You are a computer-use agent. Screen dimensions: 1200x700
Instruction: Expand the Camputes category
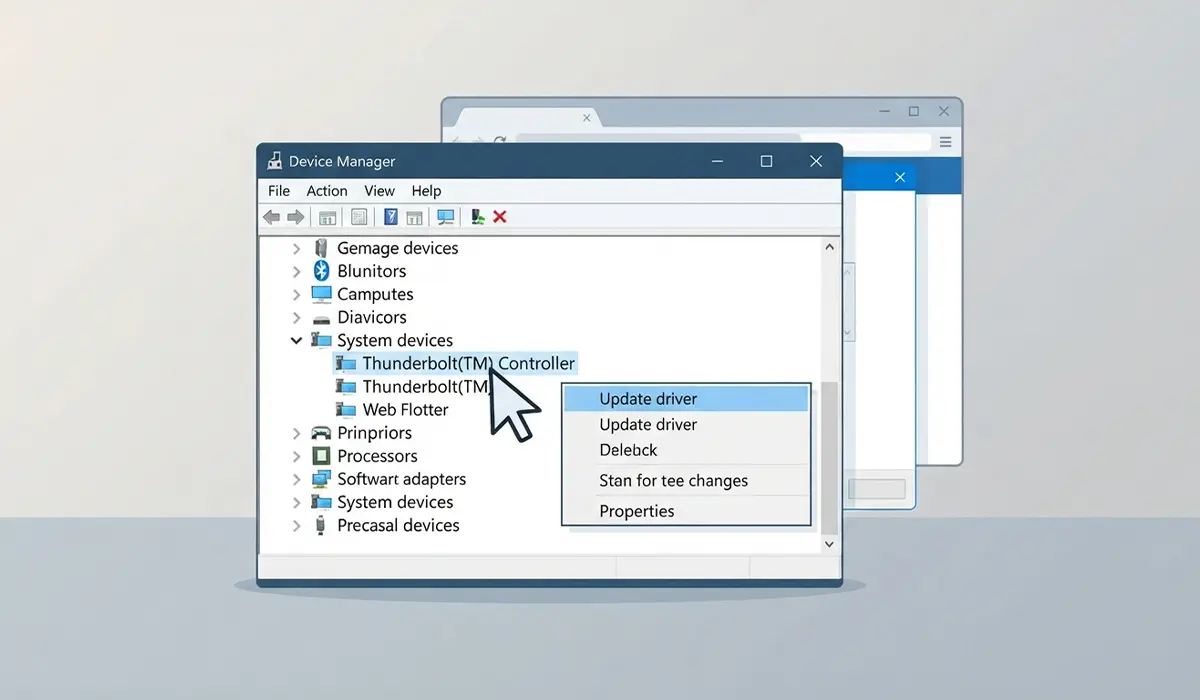point(297,294)
